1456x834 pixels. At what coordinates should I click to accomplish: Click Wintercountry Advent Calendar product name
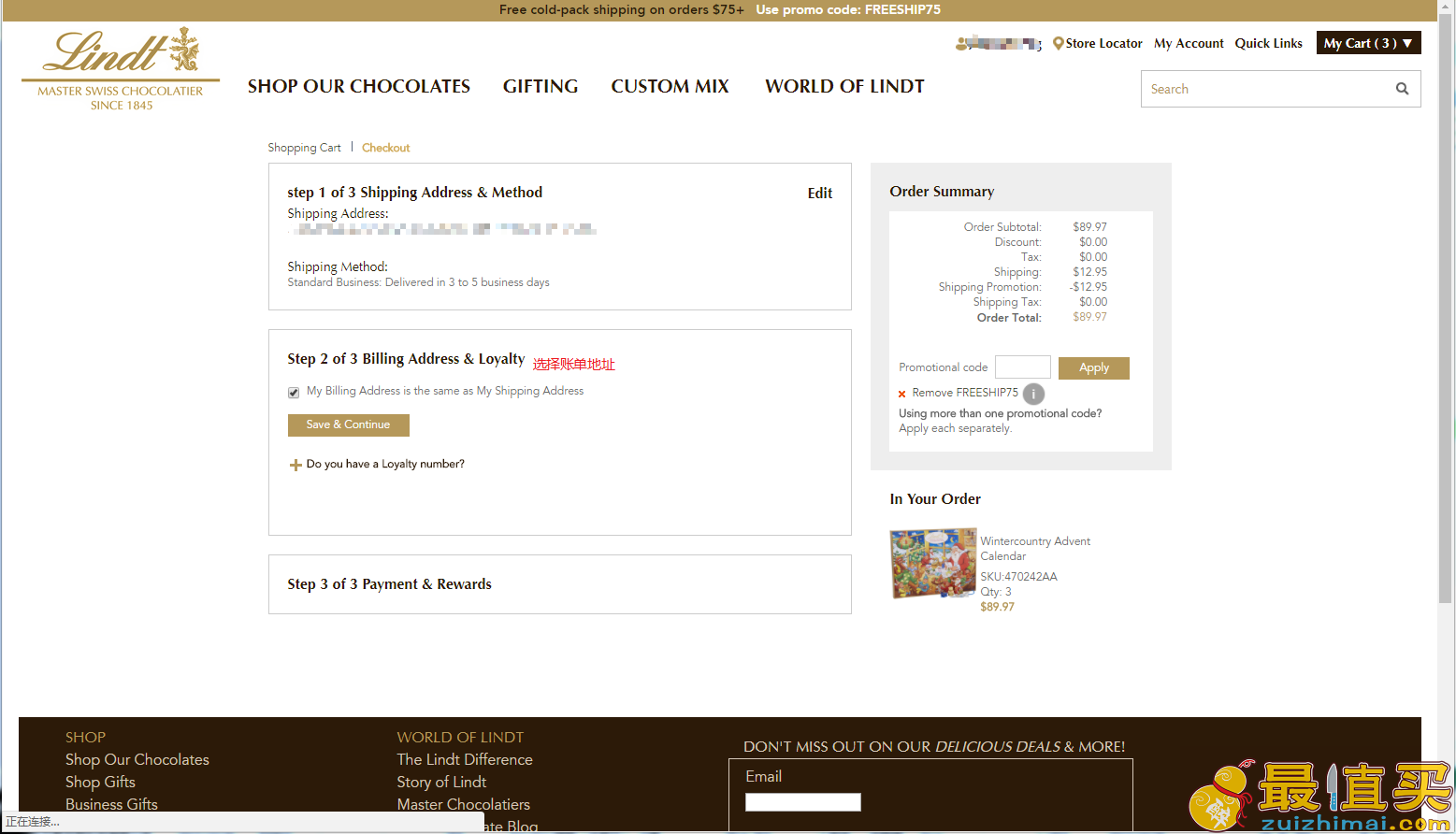coord(1035,549)
